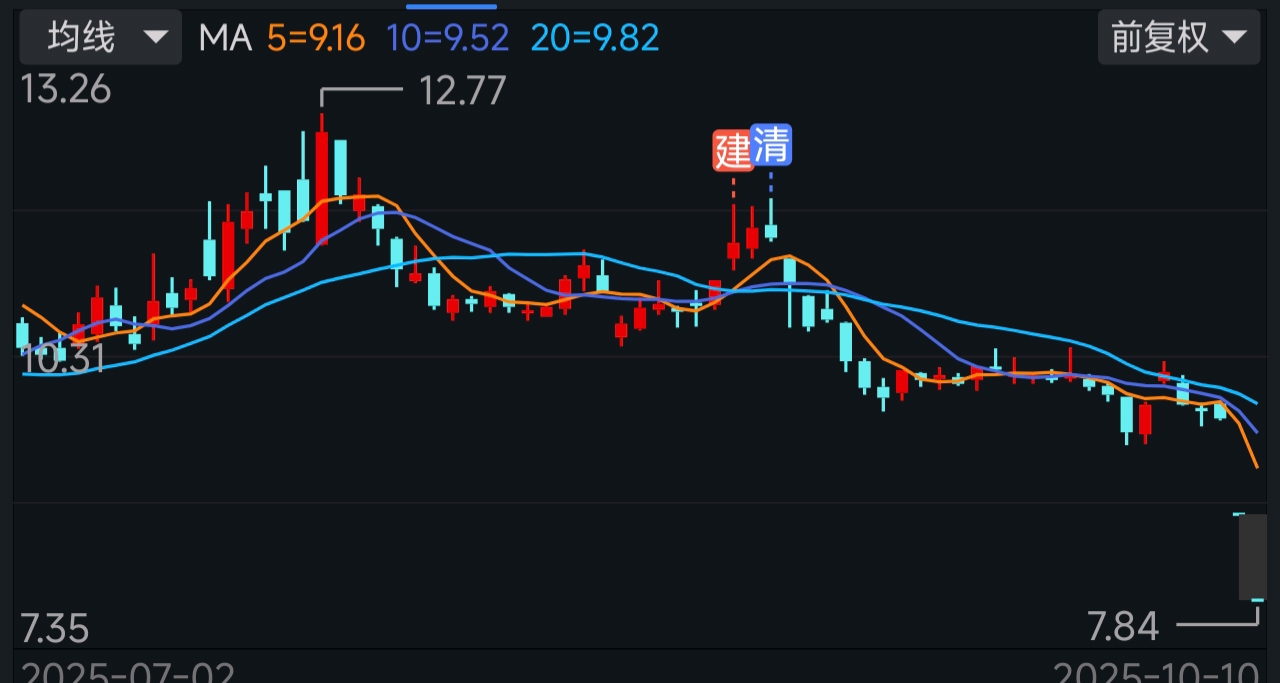Screen dimensions: 1280x683
Task: Open the 均线 indicator dropdown
Action: (100, 38)
